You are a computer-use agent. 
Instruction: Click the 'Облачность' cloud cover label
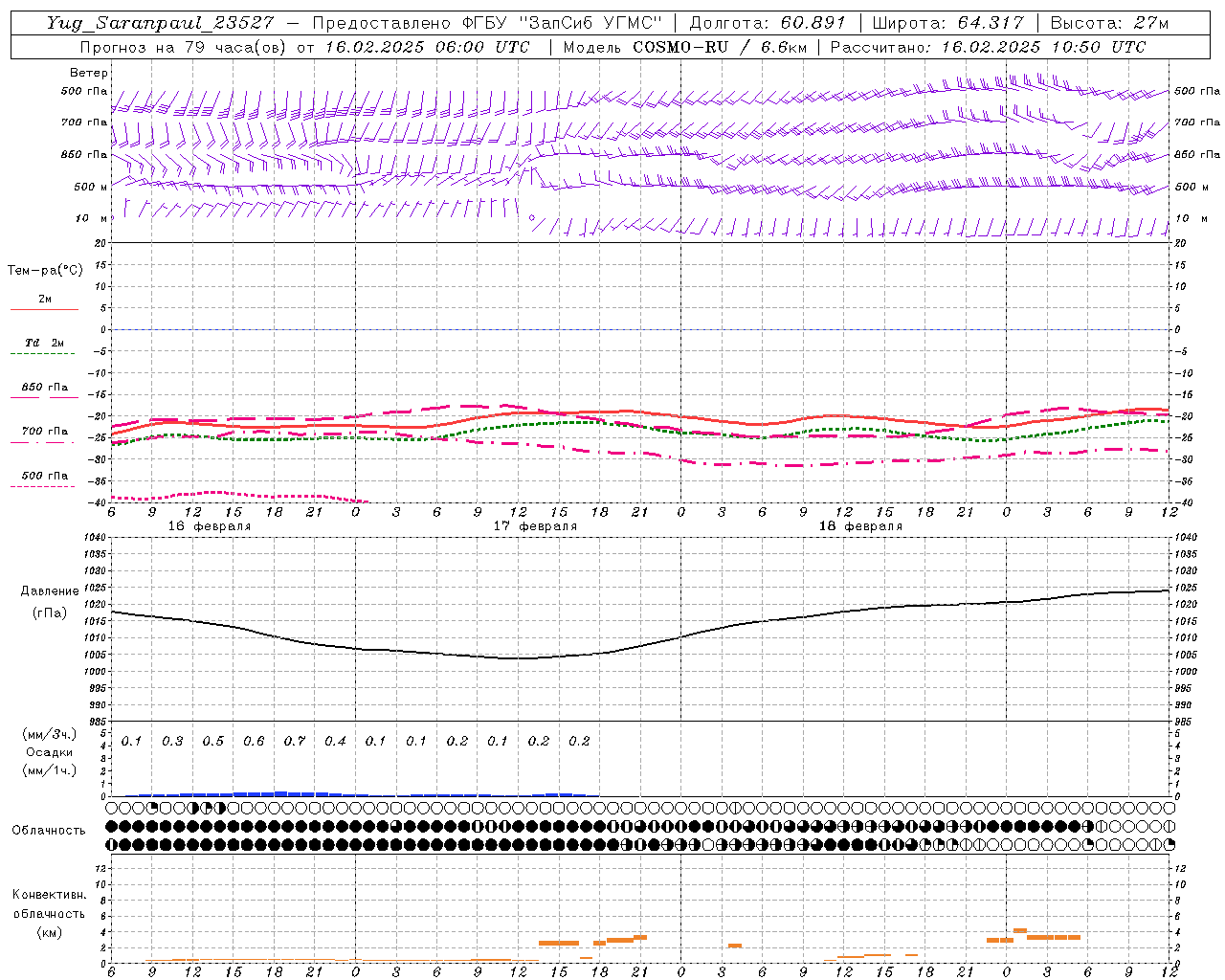point(49,831)
